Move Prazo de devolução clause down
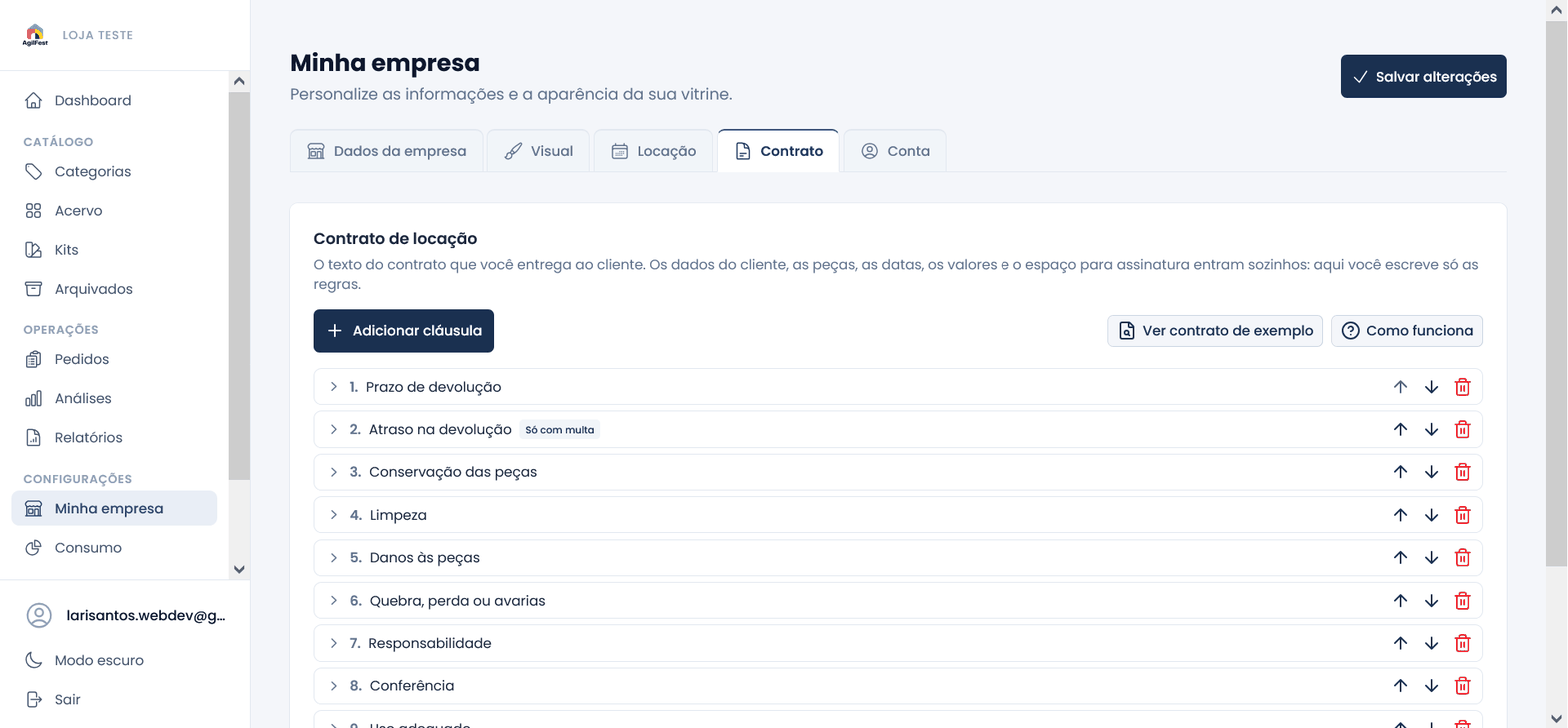 click(1431, 387)
